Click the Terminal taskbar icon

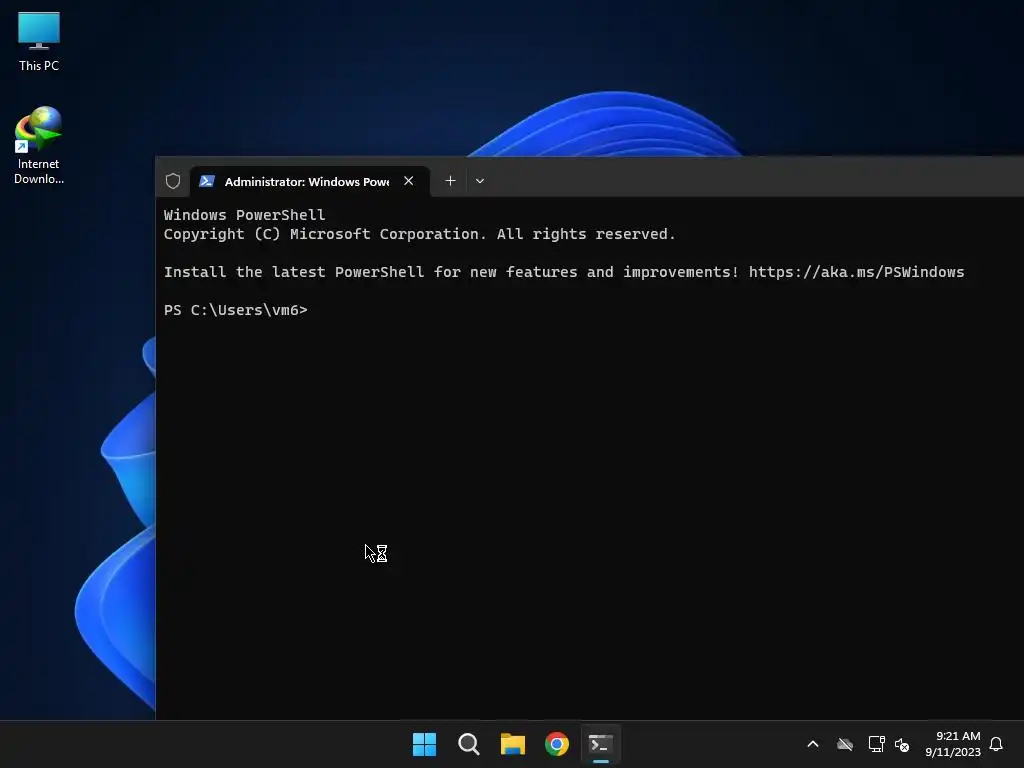click(601, 744)
